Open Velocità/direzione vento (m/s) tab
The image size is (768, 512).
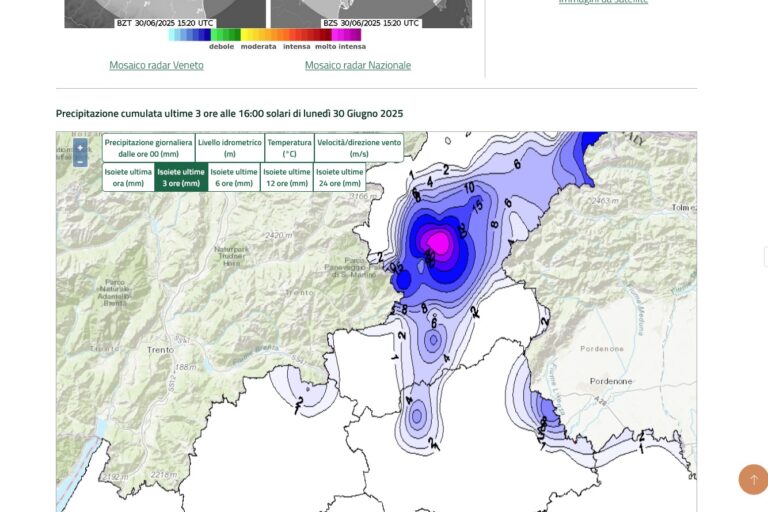click(x=359, y=148)
